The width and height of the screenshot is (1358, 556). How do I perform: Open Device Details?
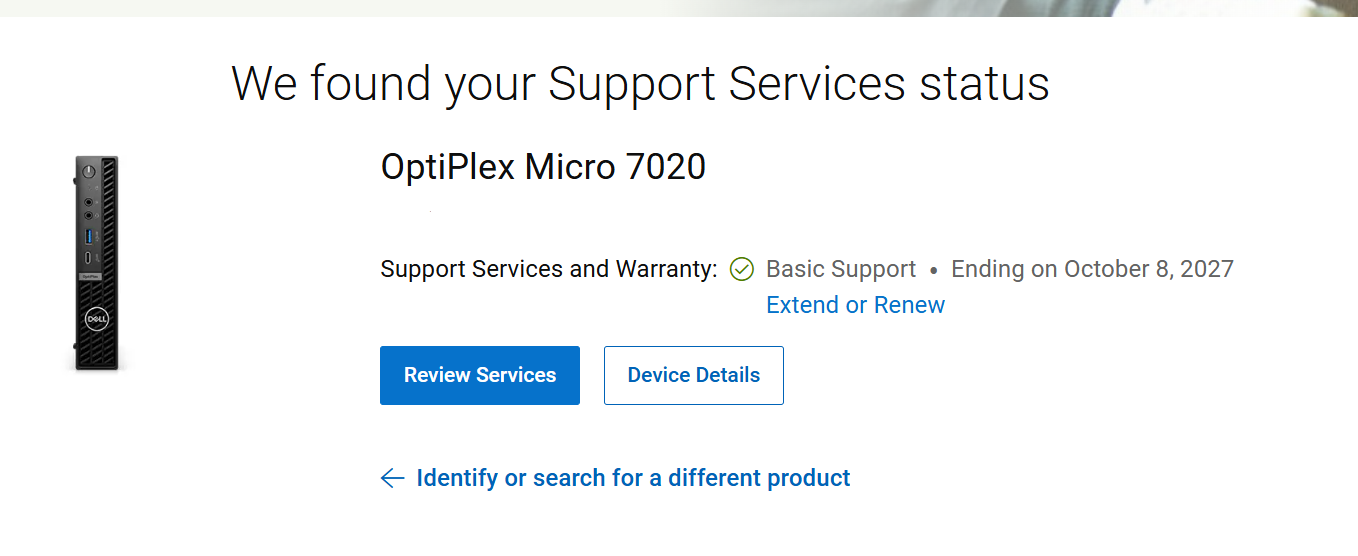tap(694, 375)
